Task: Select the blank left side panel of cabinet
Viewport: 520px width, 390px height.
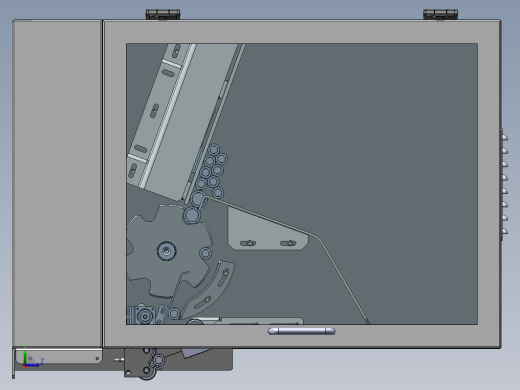Action: [57, 183]
